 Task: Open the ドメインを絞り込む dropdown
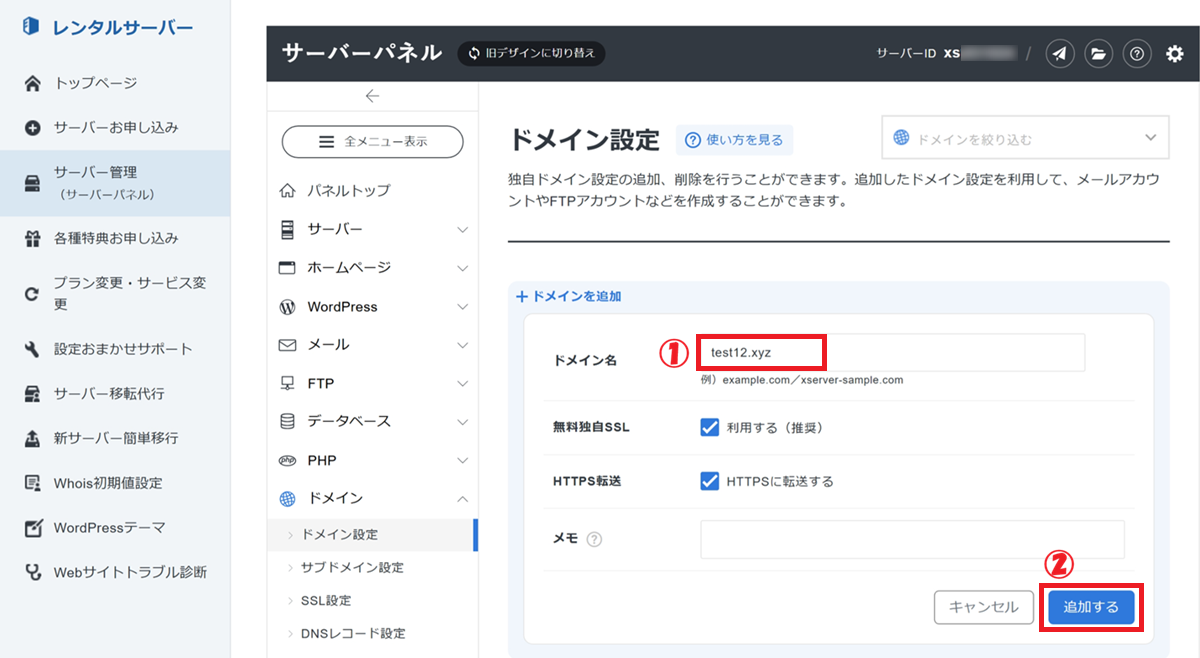(x=1025, y=138)
